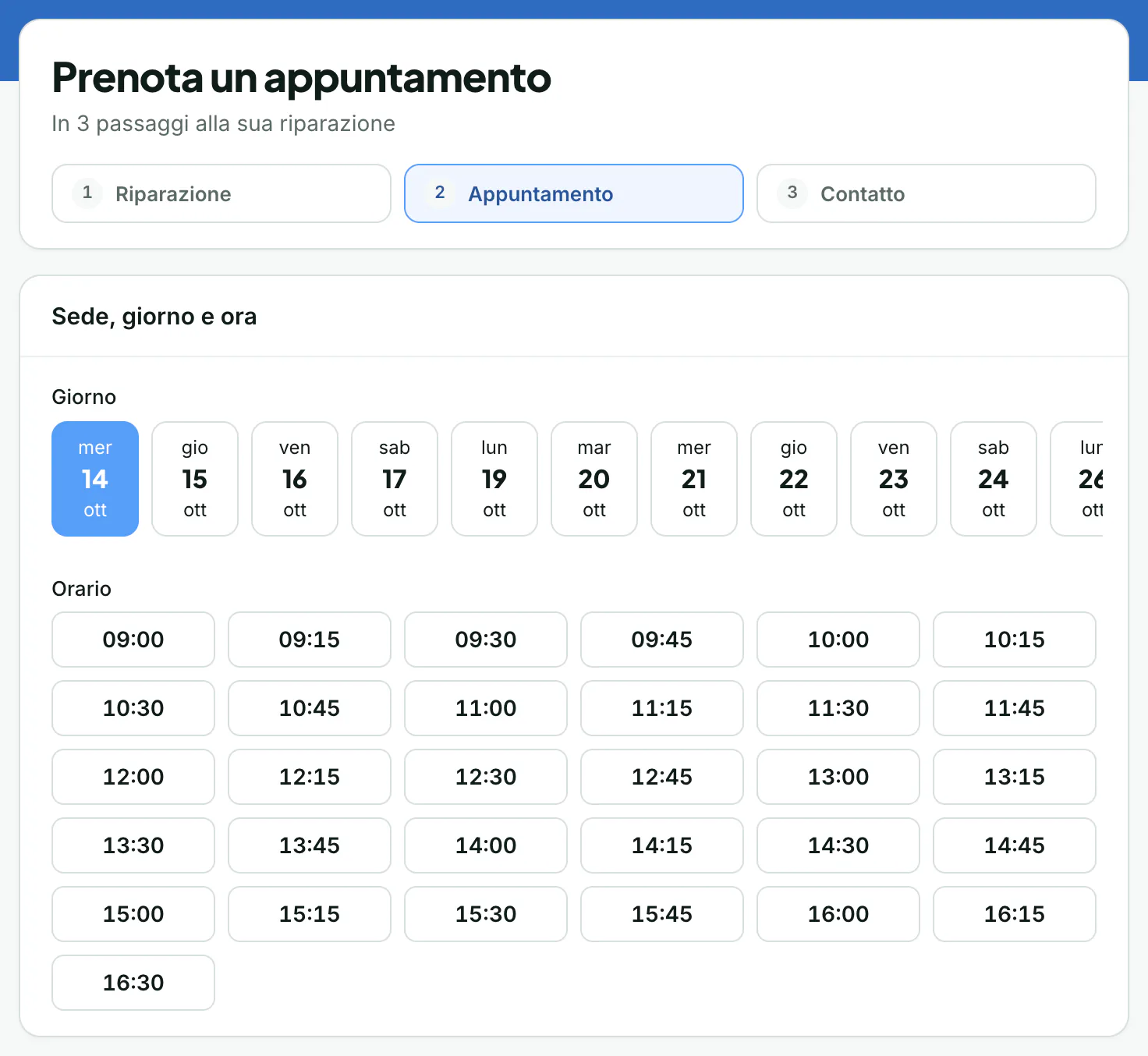Select the 15:45 time slot

point(662,914)
